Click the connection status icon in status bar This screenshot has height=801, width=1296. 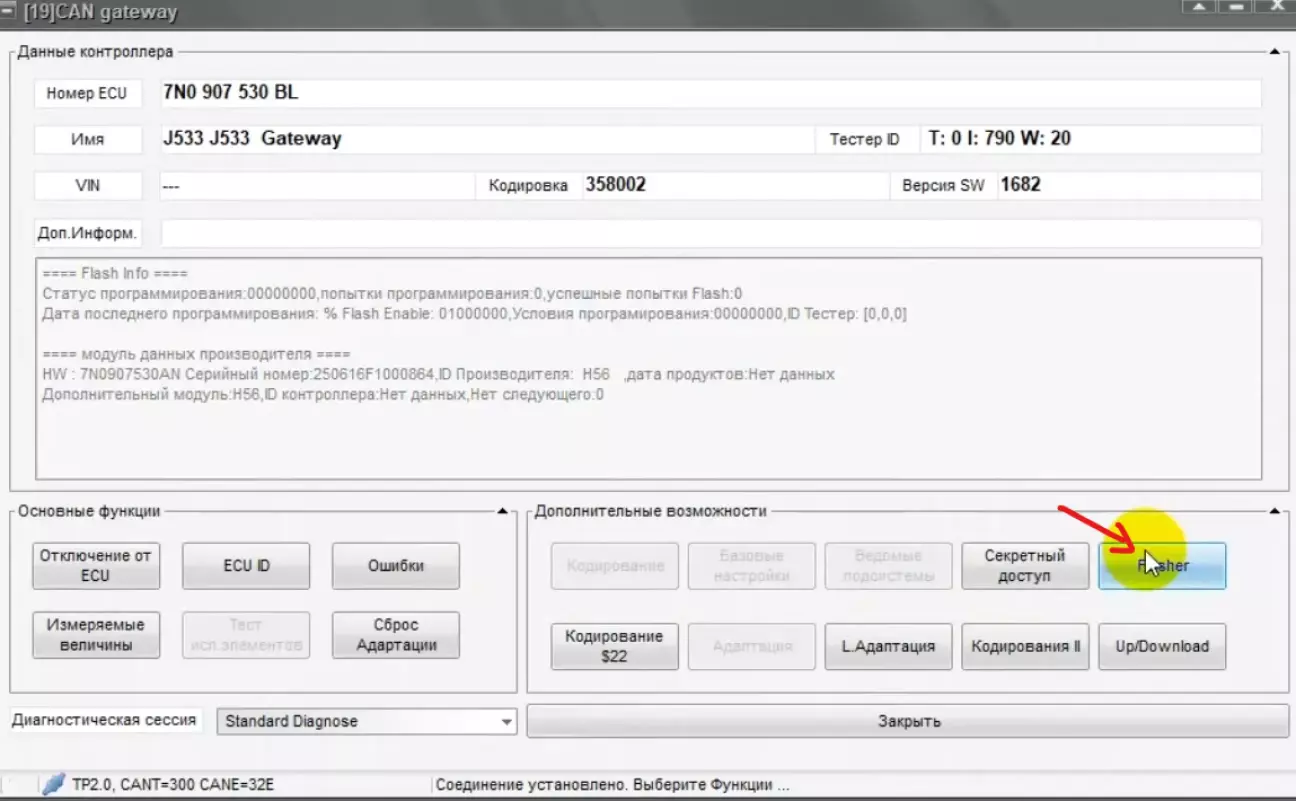(x=53, y=785)
